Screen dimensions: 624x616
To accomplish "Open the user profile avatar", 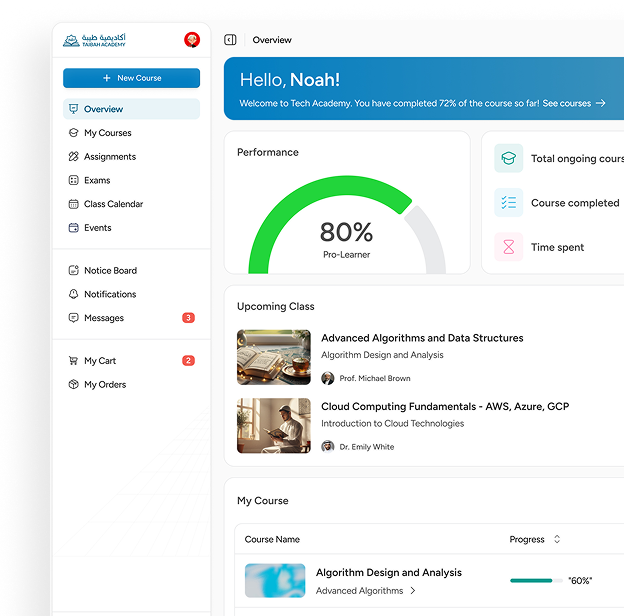I will coord(192,40).
